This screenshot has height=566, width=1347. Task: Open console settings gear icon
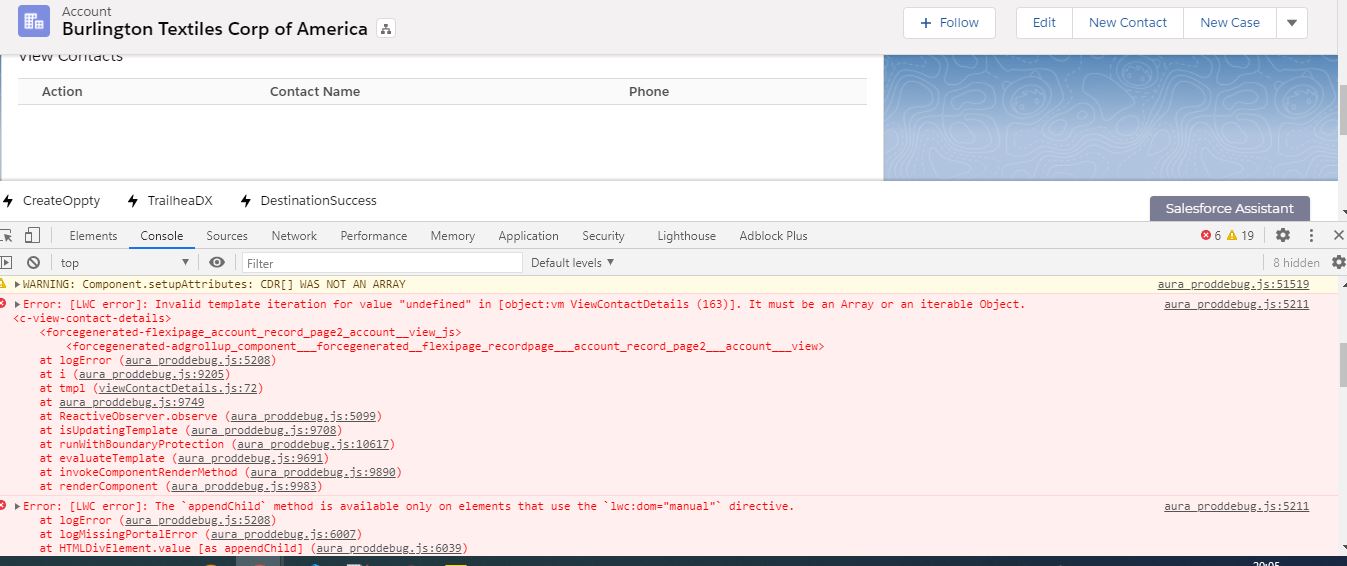point(1339,263)
